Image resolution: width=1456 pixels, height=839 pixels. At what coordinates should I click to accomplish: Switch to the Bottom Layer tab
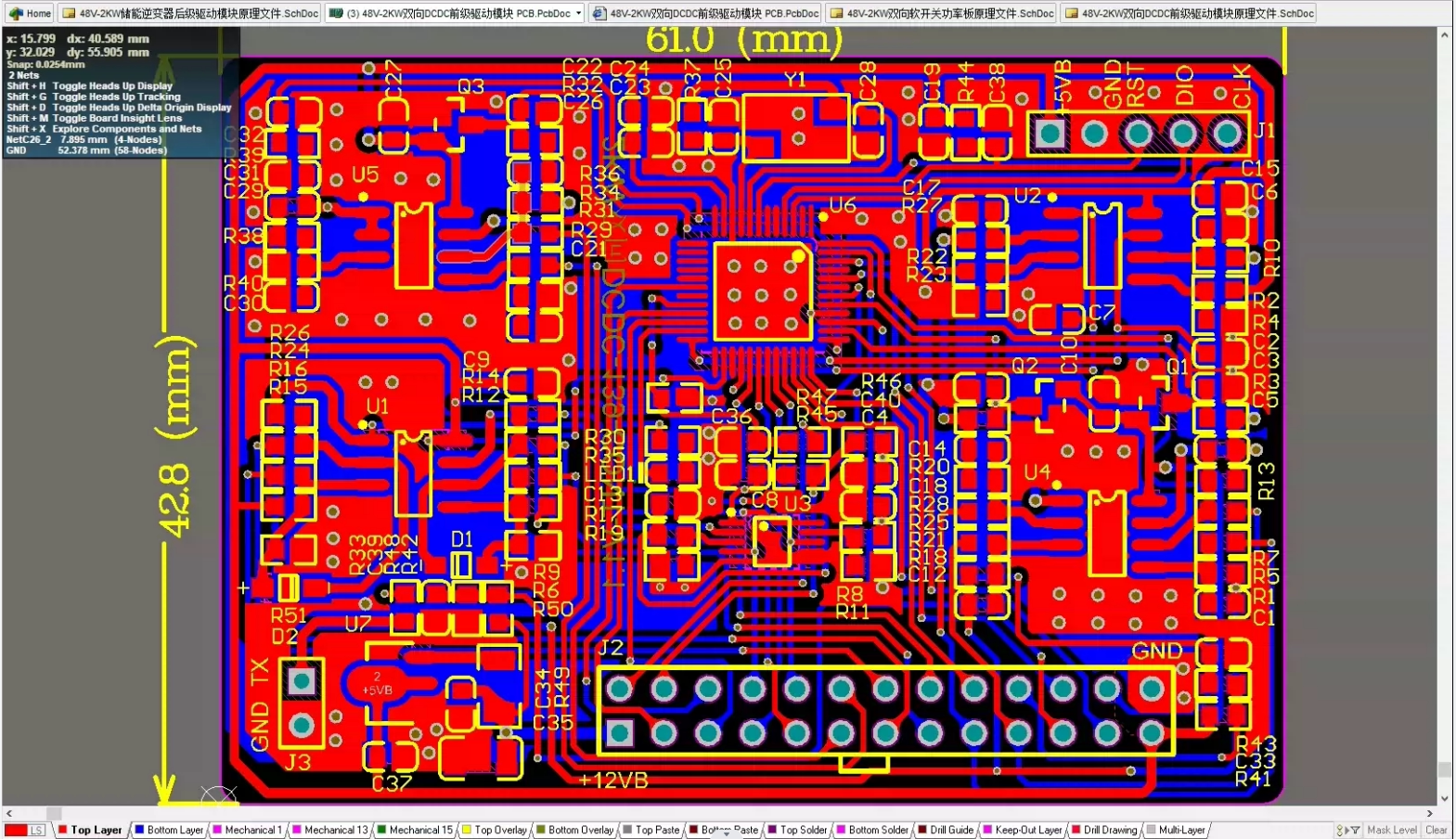click(x=169, y=830)
